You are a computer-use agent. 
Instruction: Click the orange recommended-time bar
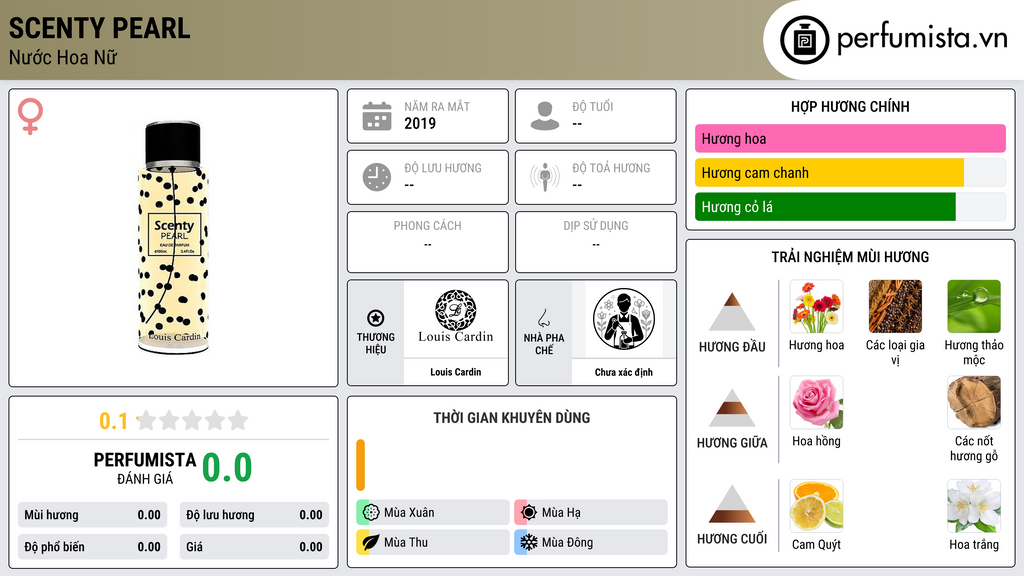(360, 465)
